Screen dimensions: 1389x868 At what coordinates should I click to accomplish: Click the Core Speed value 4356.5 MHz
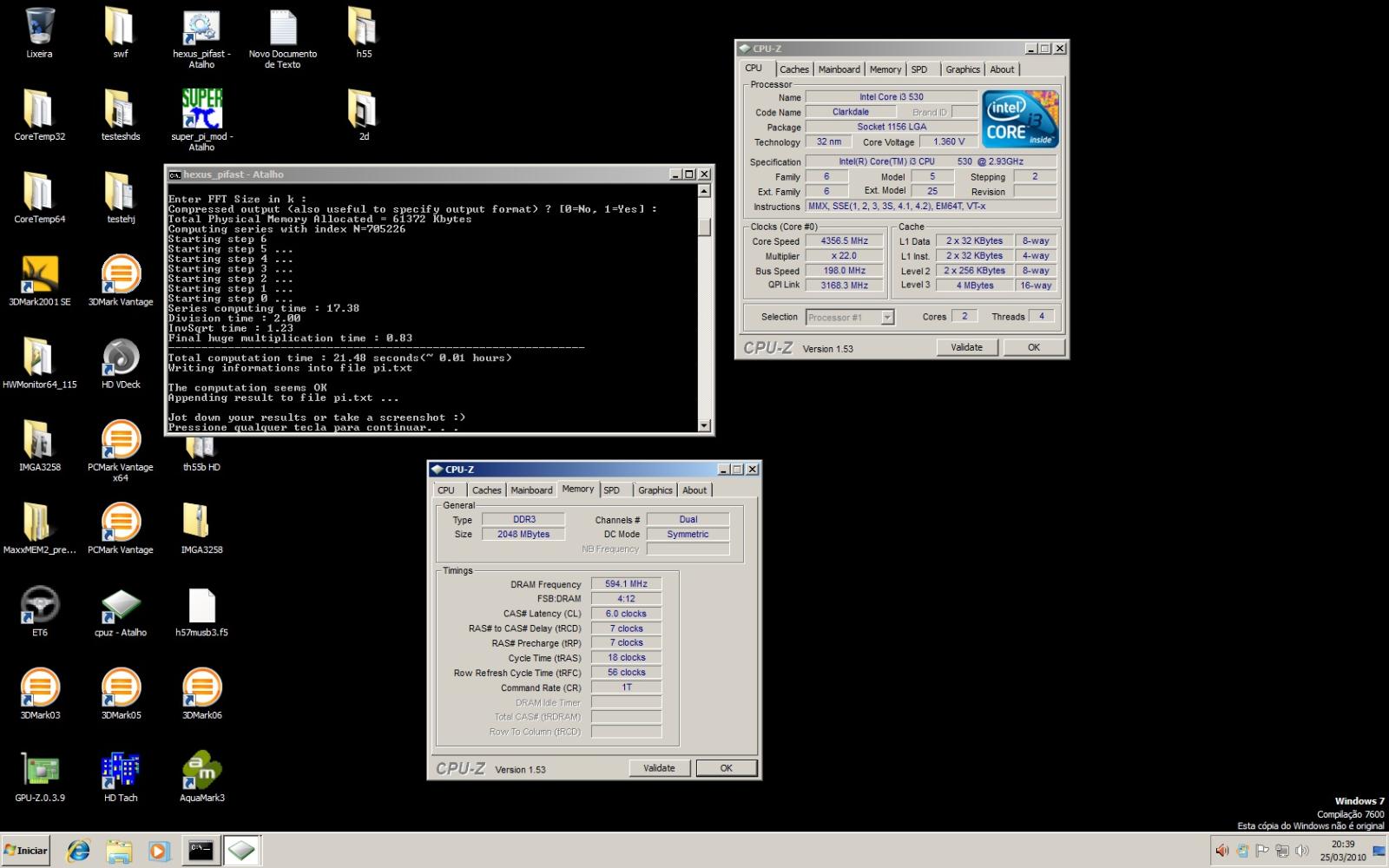tap(844, 241)
